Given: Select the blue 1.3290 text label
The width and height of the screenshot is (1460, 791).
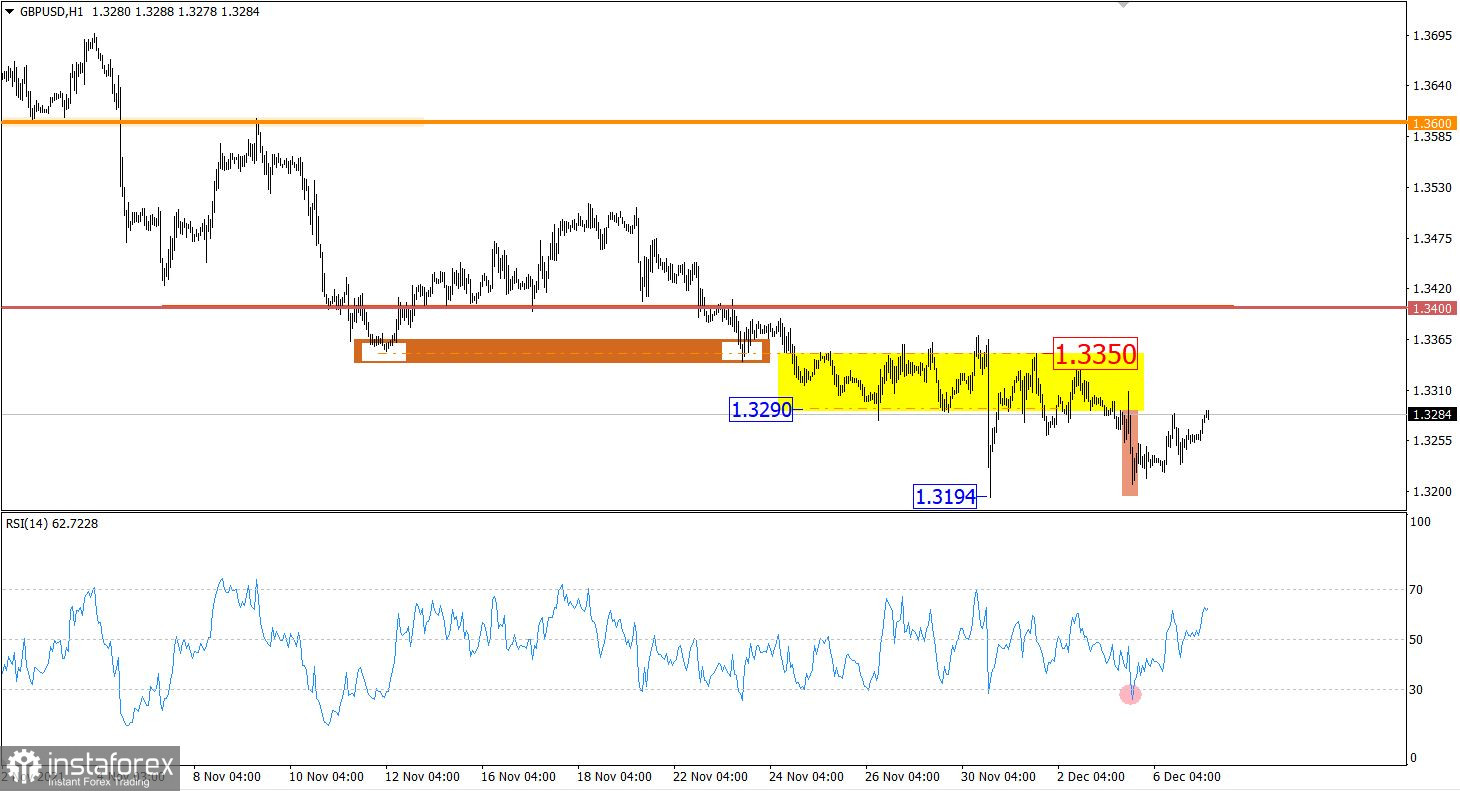Looking at the screenshot, I should coord(761,409).
